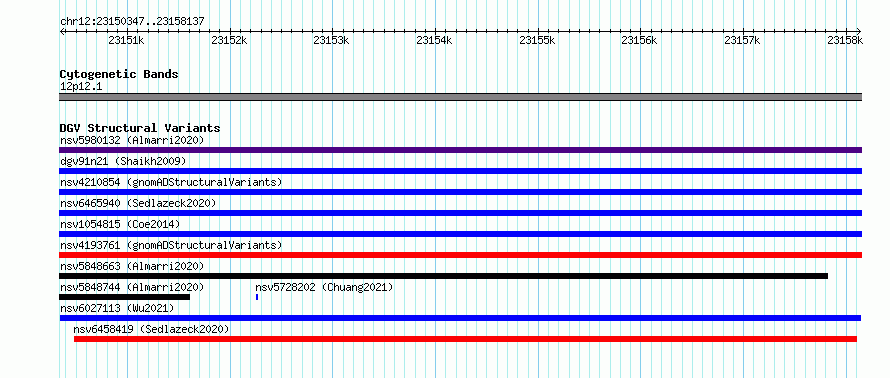
Task: Click the short black nsv5848744 variant bar
Action: 124,297
